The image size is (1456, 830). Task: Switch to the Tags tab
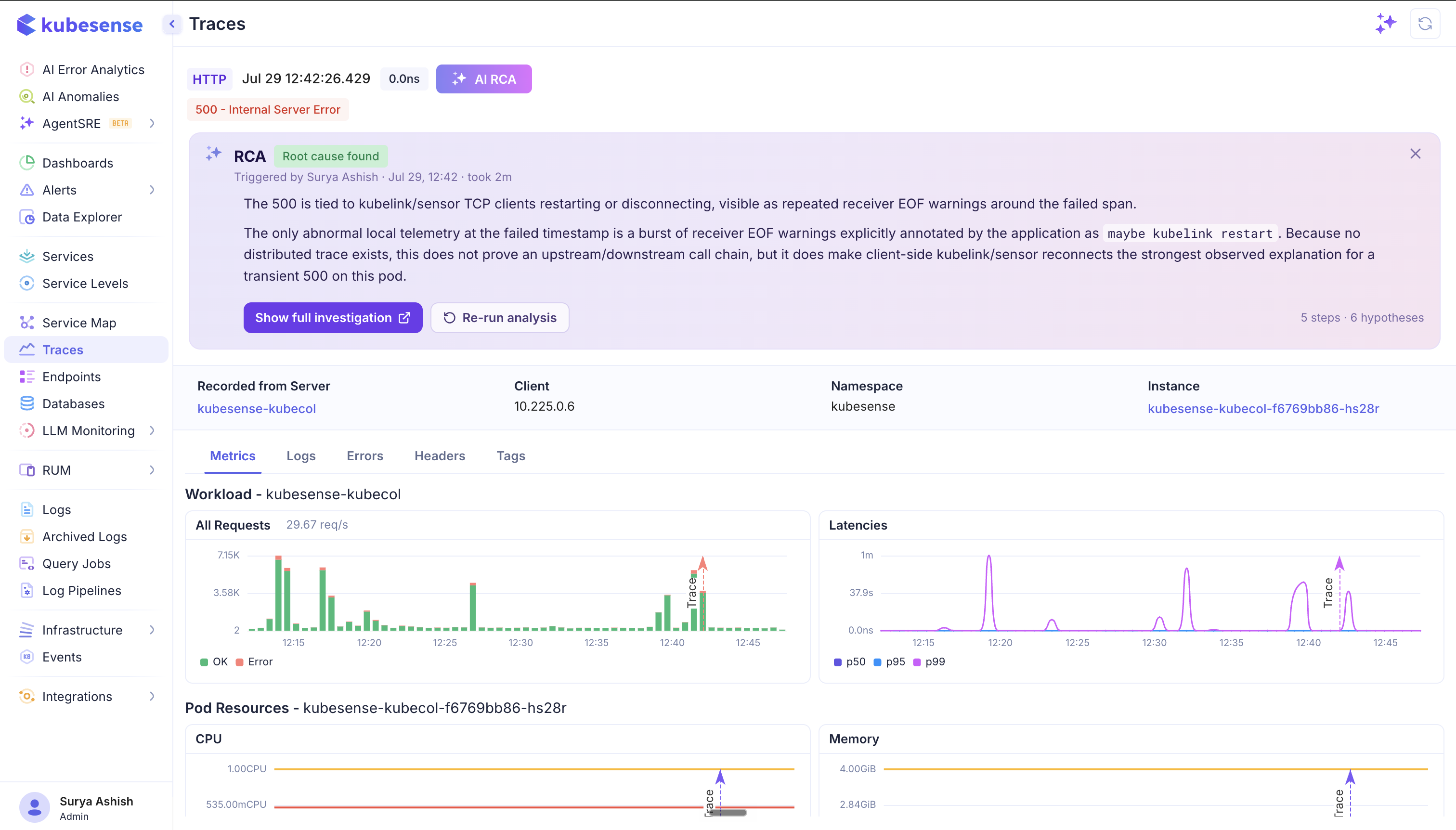511,455
